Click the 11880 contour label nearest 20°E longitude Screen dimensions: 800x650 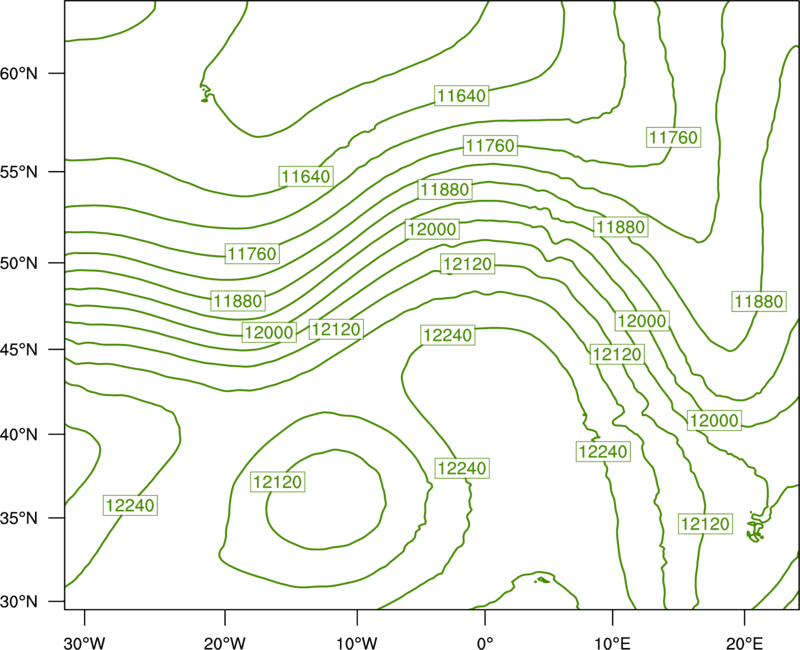(x=759, y=302)
